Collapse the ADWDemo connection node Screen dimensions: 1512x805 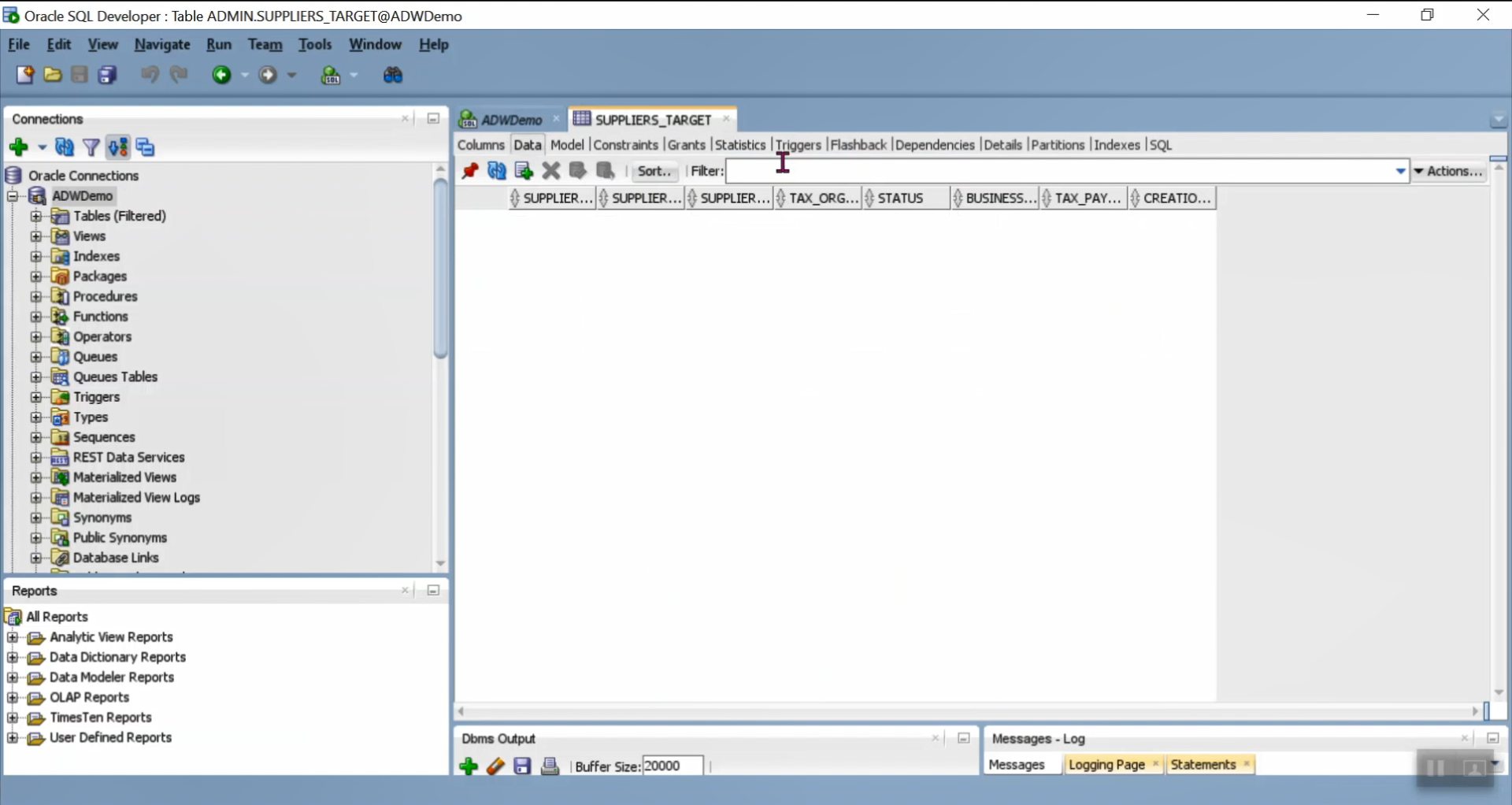coord(13,196)
